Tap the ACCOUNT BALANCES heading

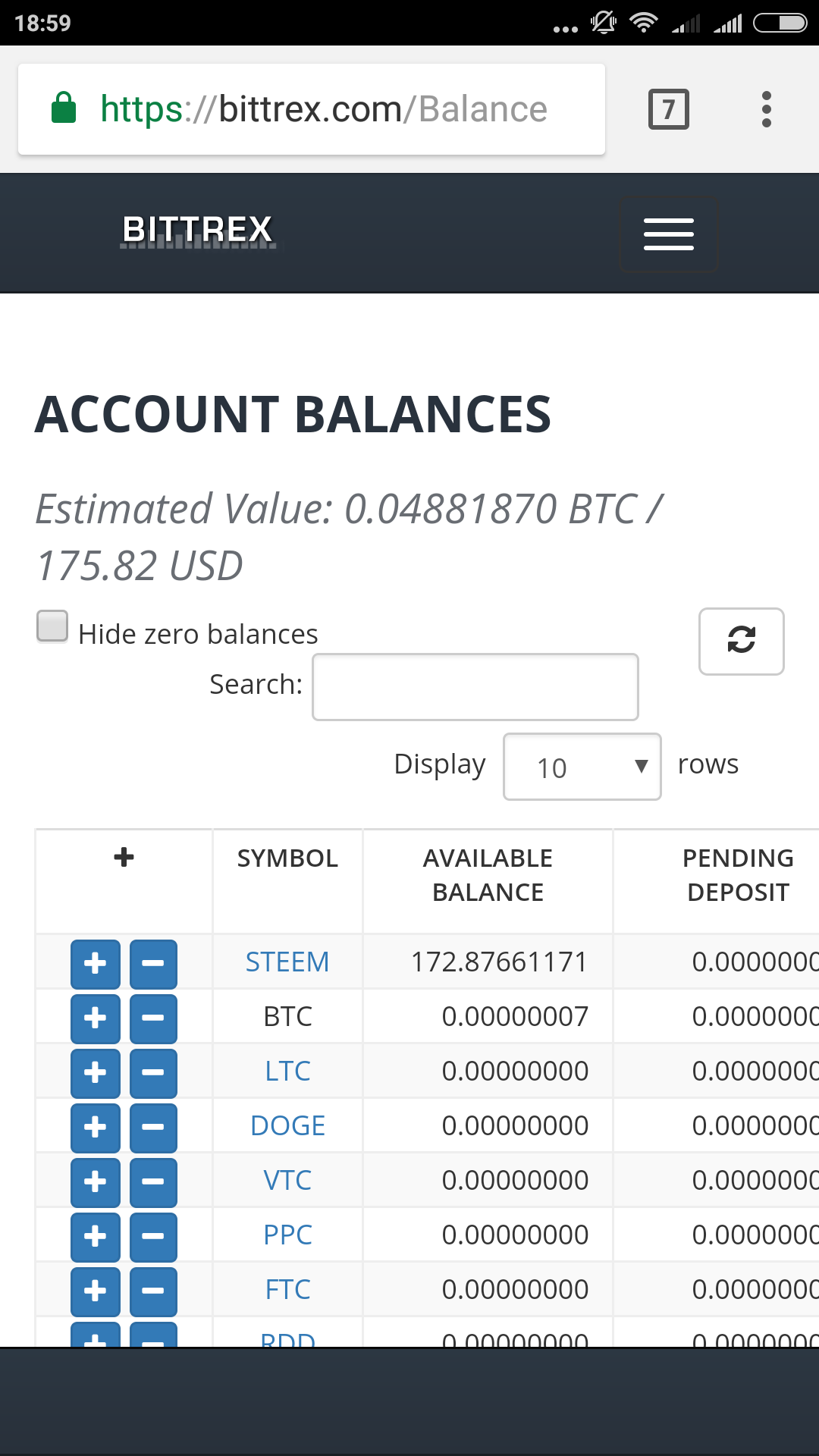(293, 415)
